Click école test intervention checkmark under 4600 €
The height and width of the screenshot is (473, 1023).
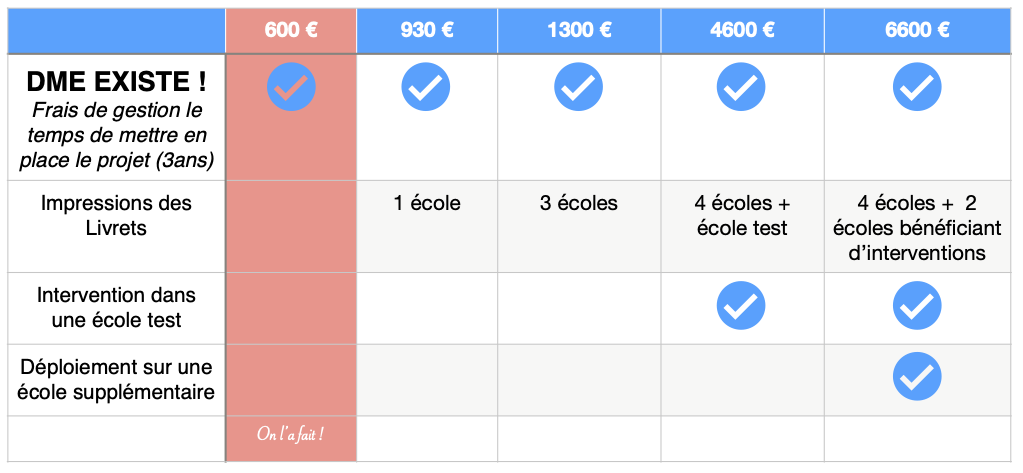click(x=741, y=305)
